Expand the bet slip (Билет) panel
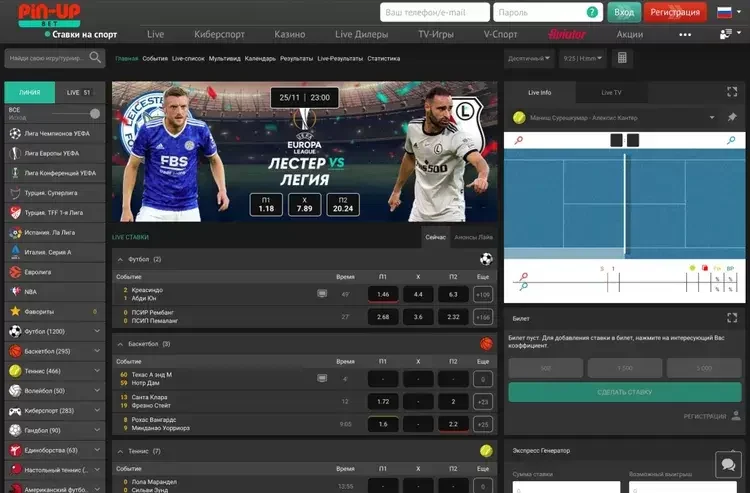 point(732,318)
